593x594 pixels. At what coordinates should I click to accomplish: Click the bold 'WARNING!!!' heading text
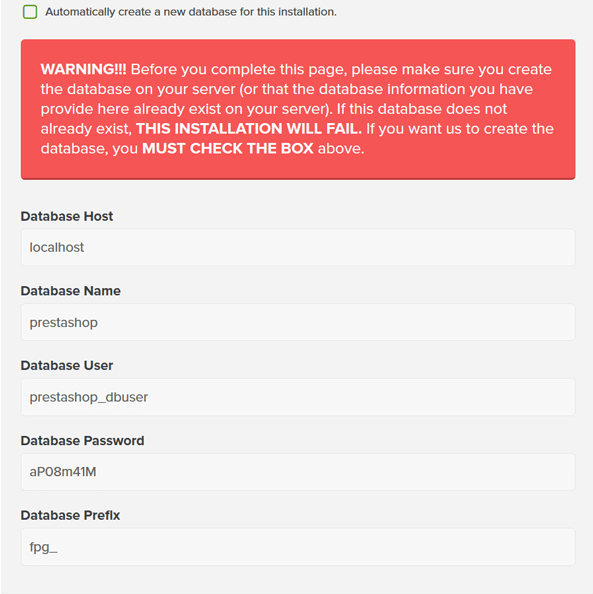[x=83, y=69]
